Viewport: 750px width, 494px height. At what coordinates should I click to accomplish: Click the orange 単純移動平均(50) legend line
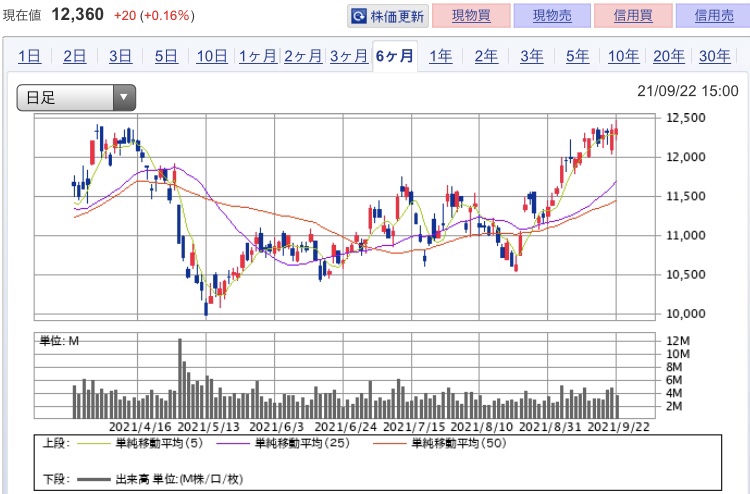tap(389, 443)
